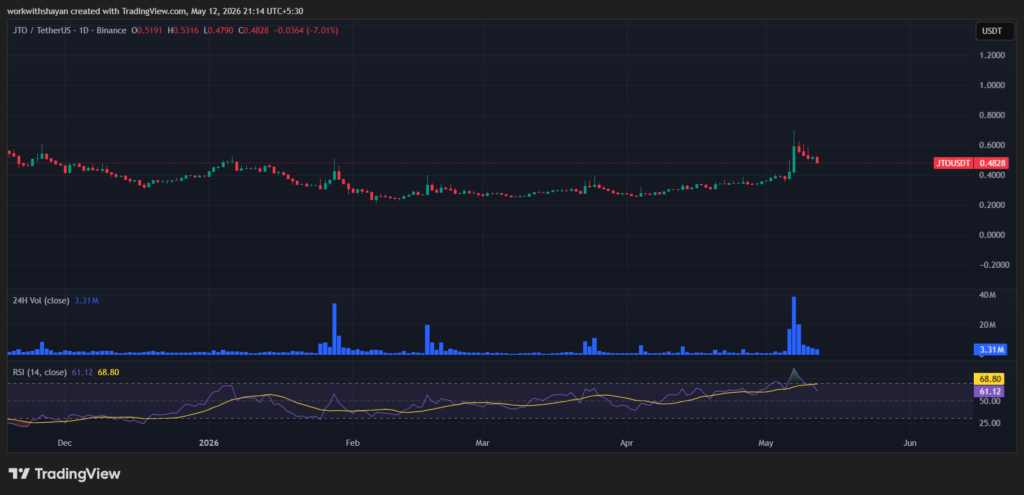Click the Apr label on time axis
Viewport: 1024px width, 495px height.
[626, 443]
